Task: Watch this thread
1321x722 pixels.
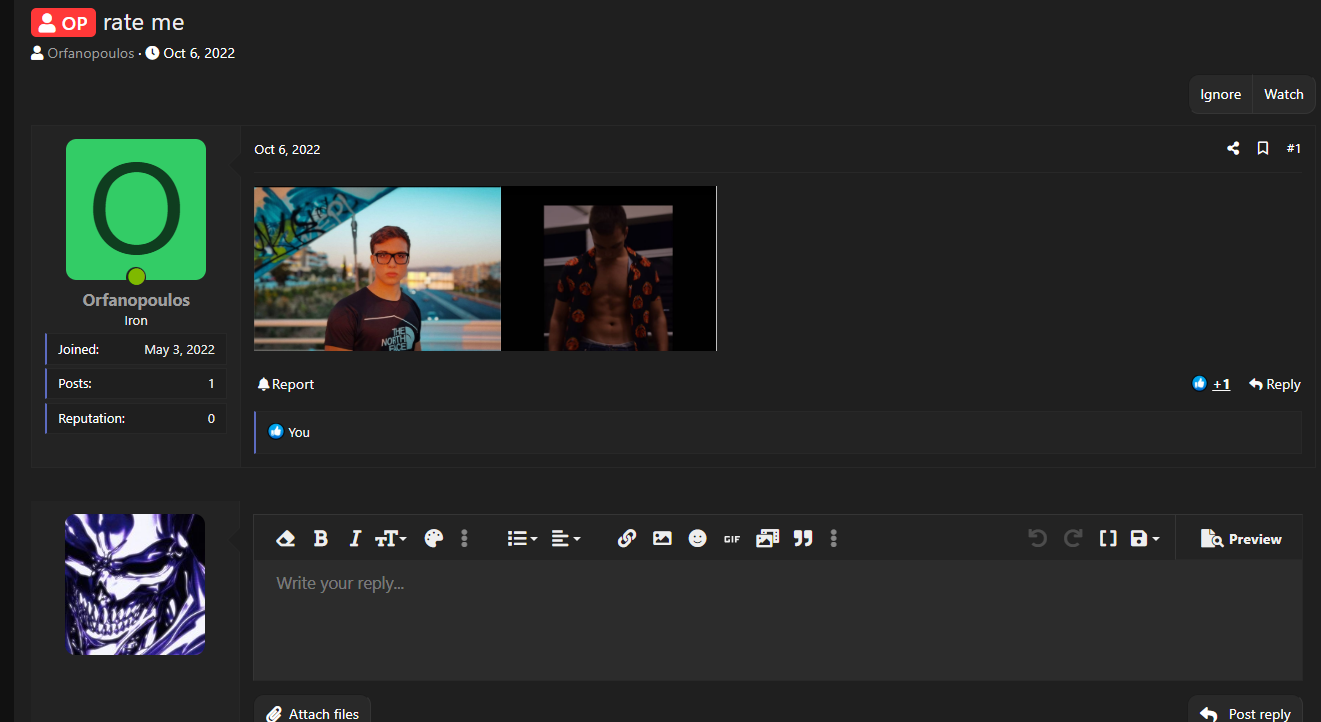Action: [1283, 94]
